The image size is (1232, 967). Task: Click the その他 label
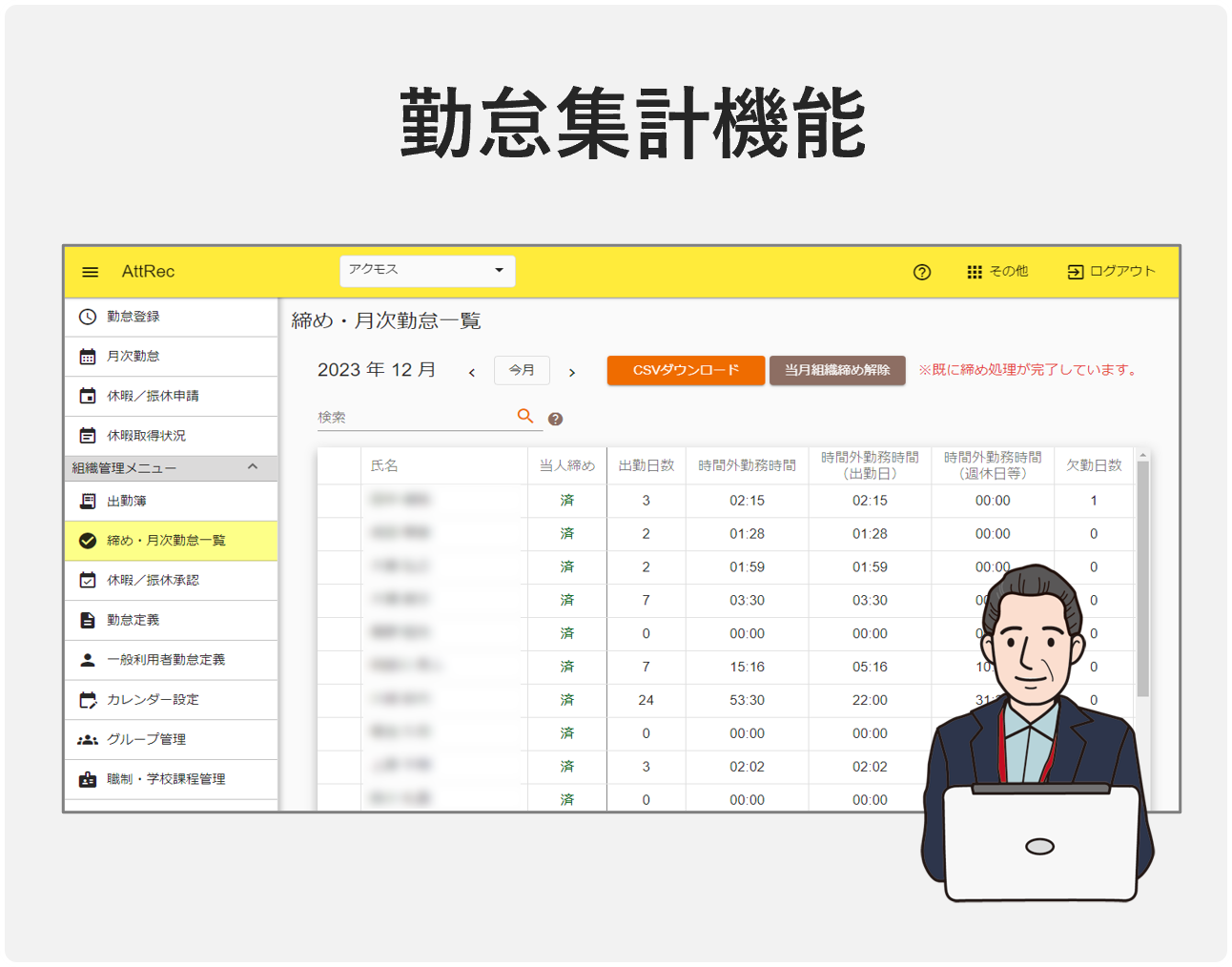1009,271
